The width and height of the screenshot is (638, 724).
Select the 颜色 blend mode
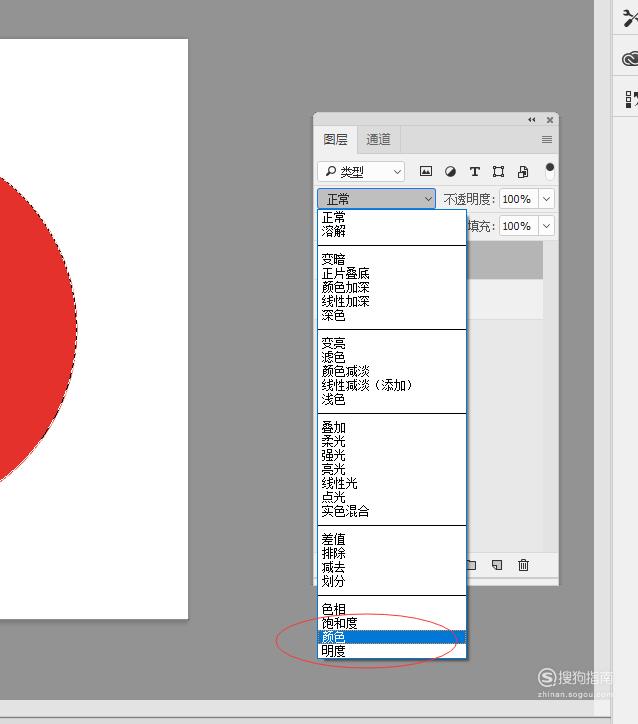click(x=392, y=637)
